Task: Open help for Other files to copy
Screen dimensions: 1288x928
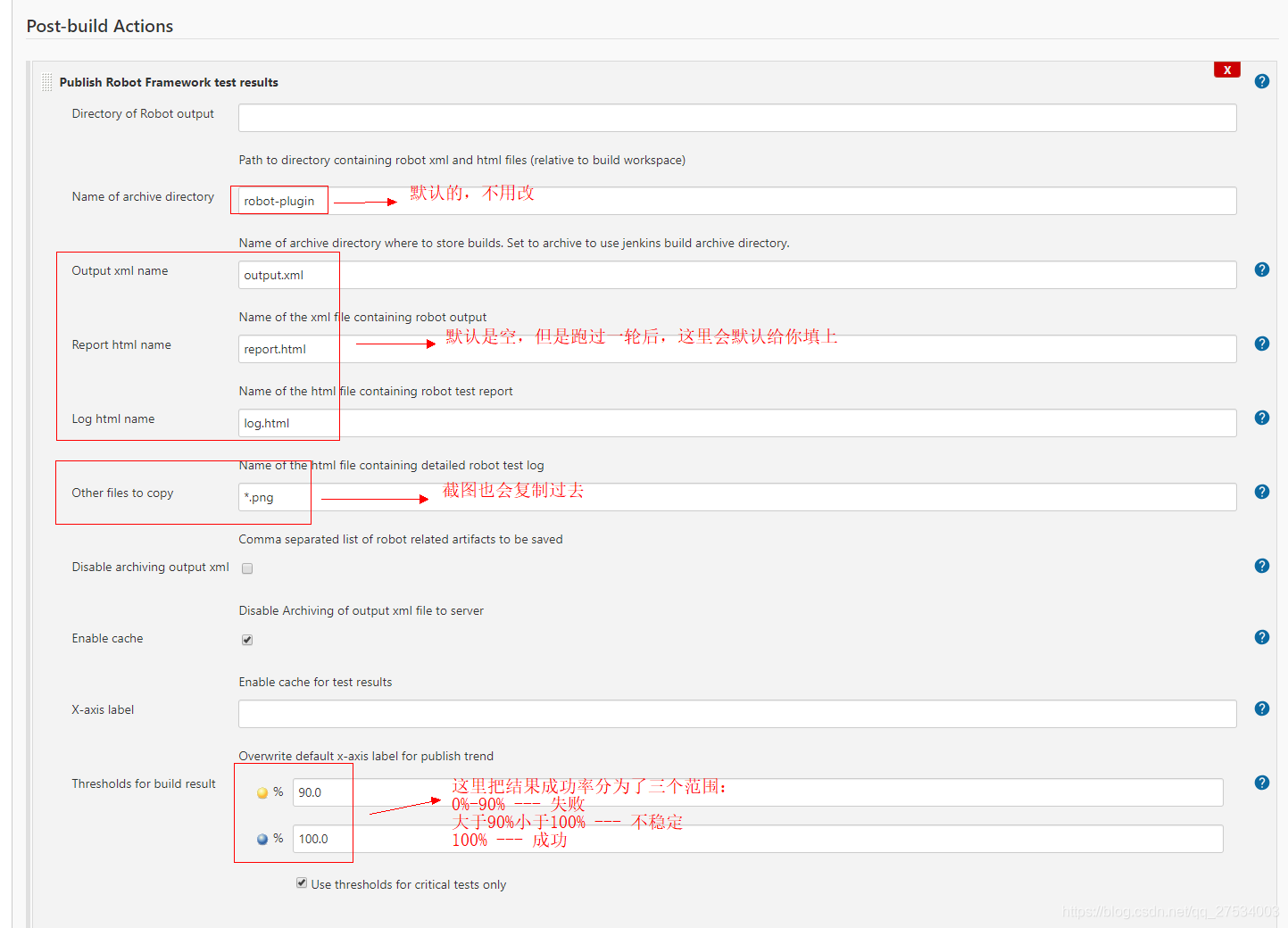Action: tap(1261, 491)
